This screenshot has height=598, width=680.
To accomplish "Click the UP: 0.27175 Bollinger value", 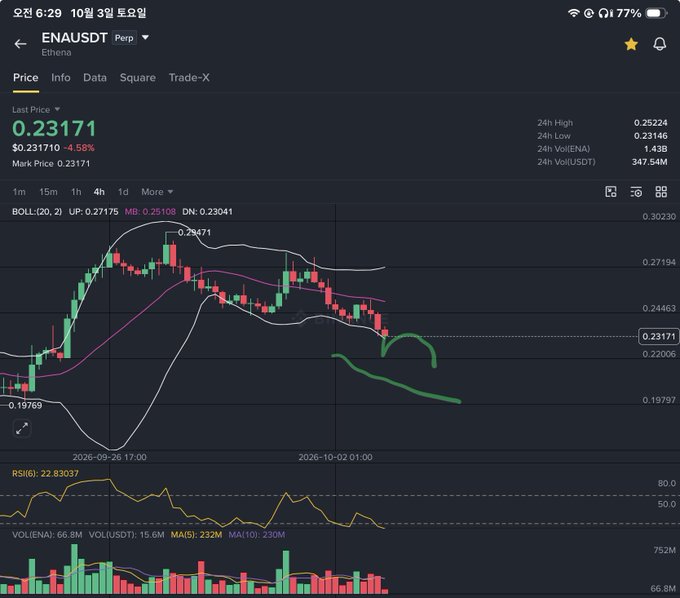I will point(93,212).
